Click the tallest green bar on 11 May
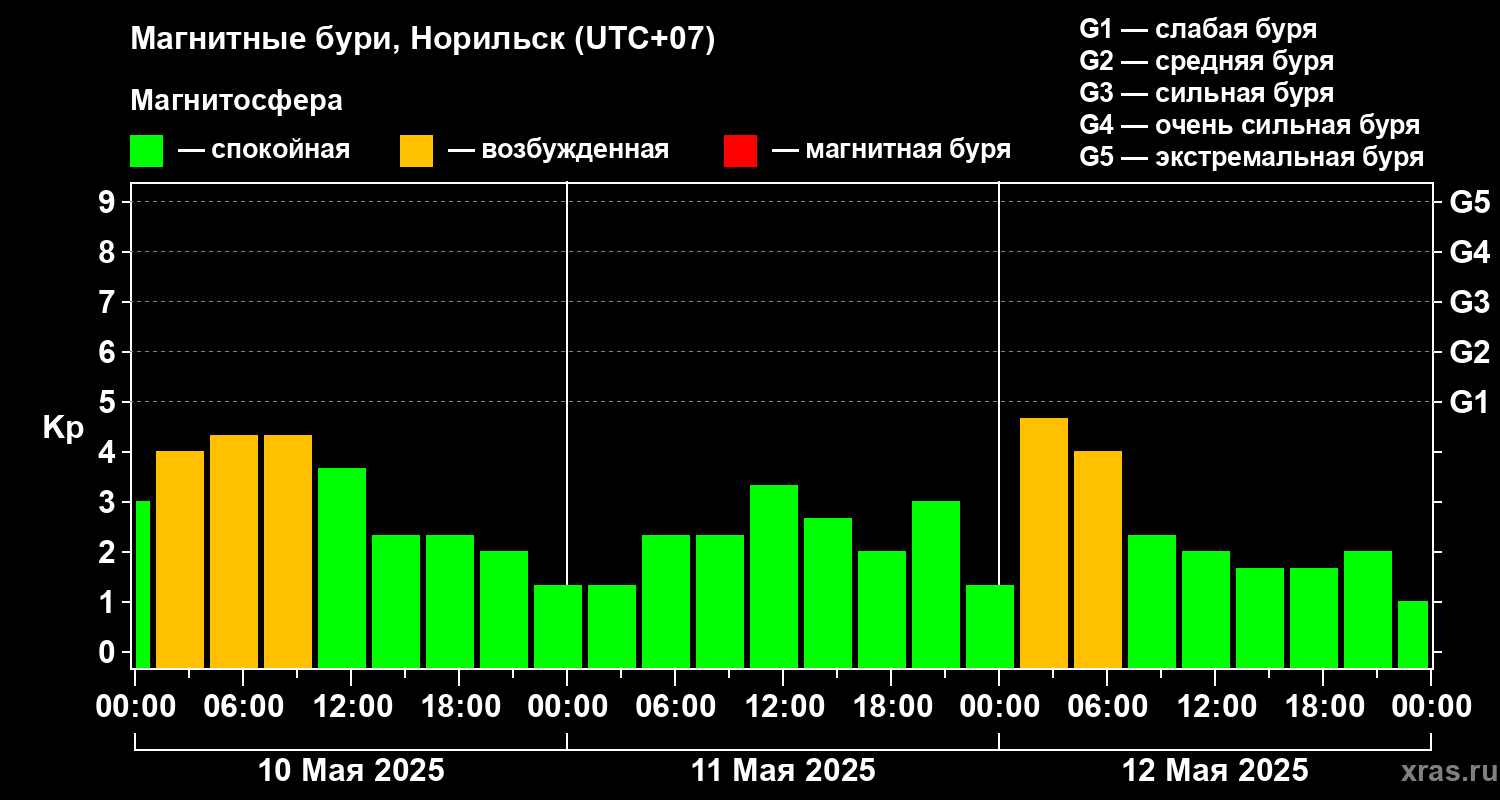1500x800 pixels. point(774,577)
